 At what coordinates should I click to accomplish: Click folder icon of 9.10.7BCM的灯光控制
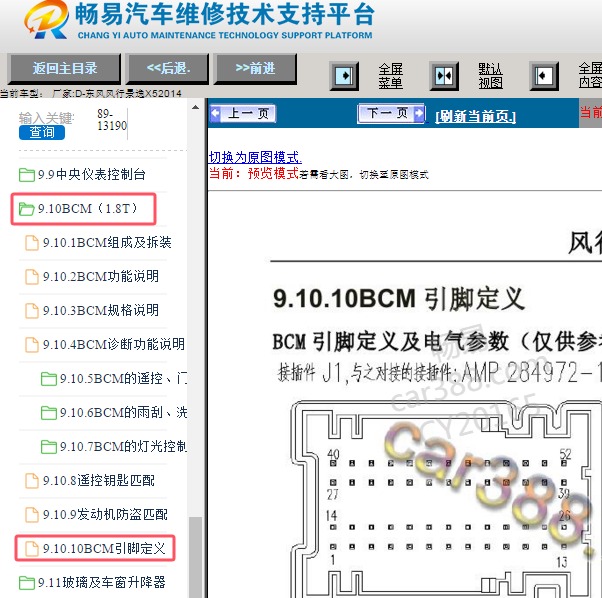49,447
